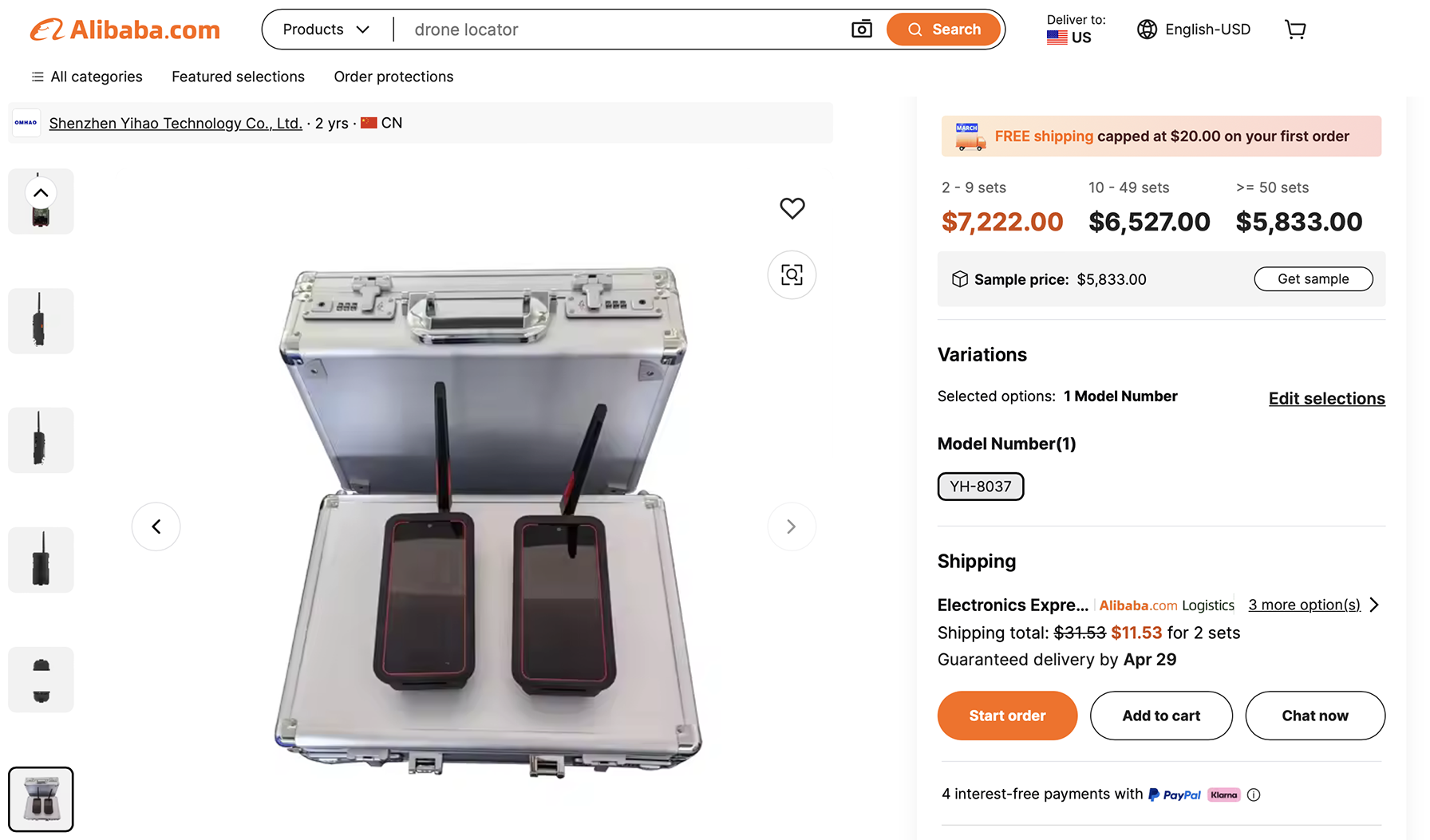This screenshot has height=840, width=1430.
Task: Open the English-USD language selector
Action: 1194,30
